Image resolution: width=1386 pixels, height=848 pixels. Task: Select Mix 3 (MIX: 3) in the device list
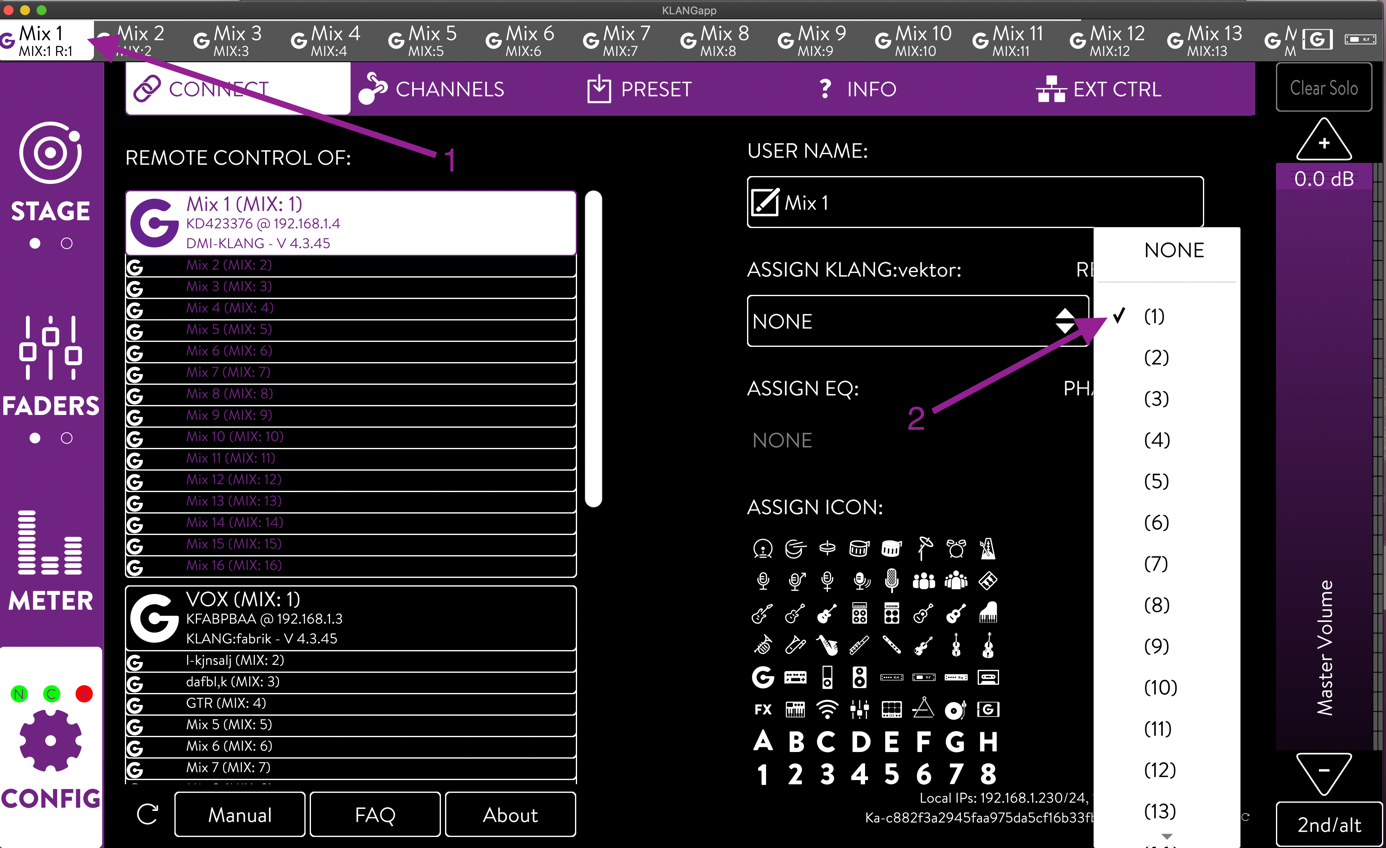coord(351,287)
